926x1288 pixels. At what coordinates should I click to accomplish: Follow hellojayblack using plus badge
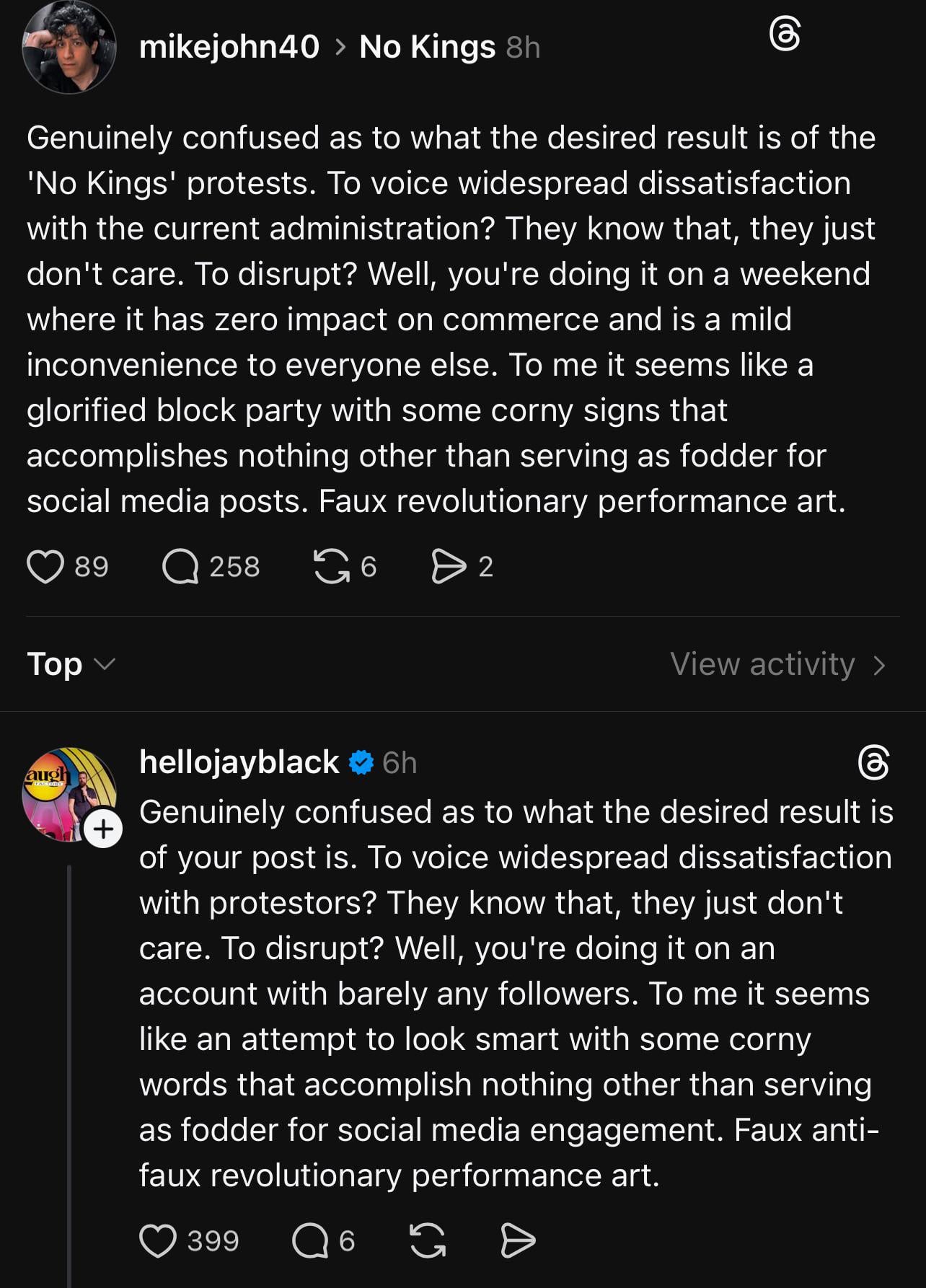(103, 829)
